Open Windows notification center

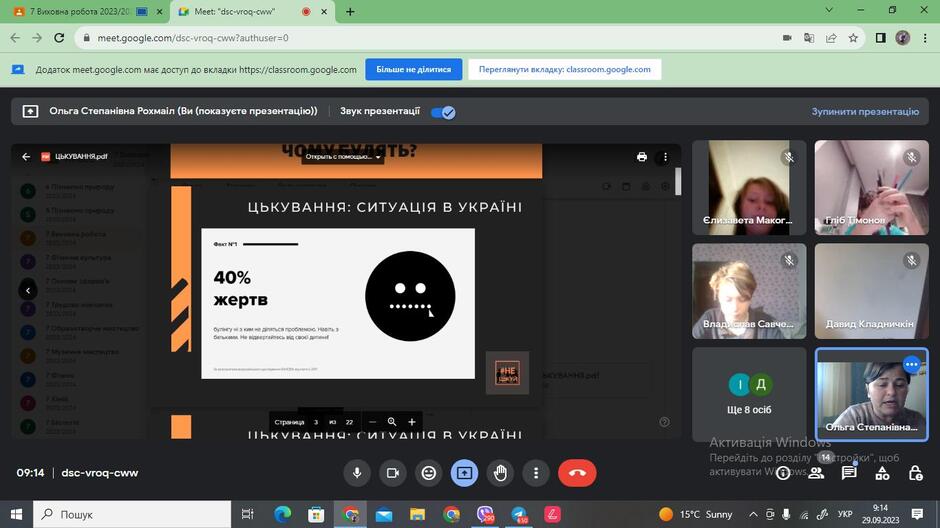point(917,514)
